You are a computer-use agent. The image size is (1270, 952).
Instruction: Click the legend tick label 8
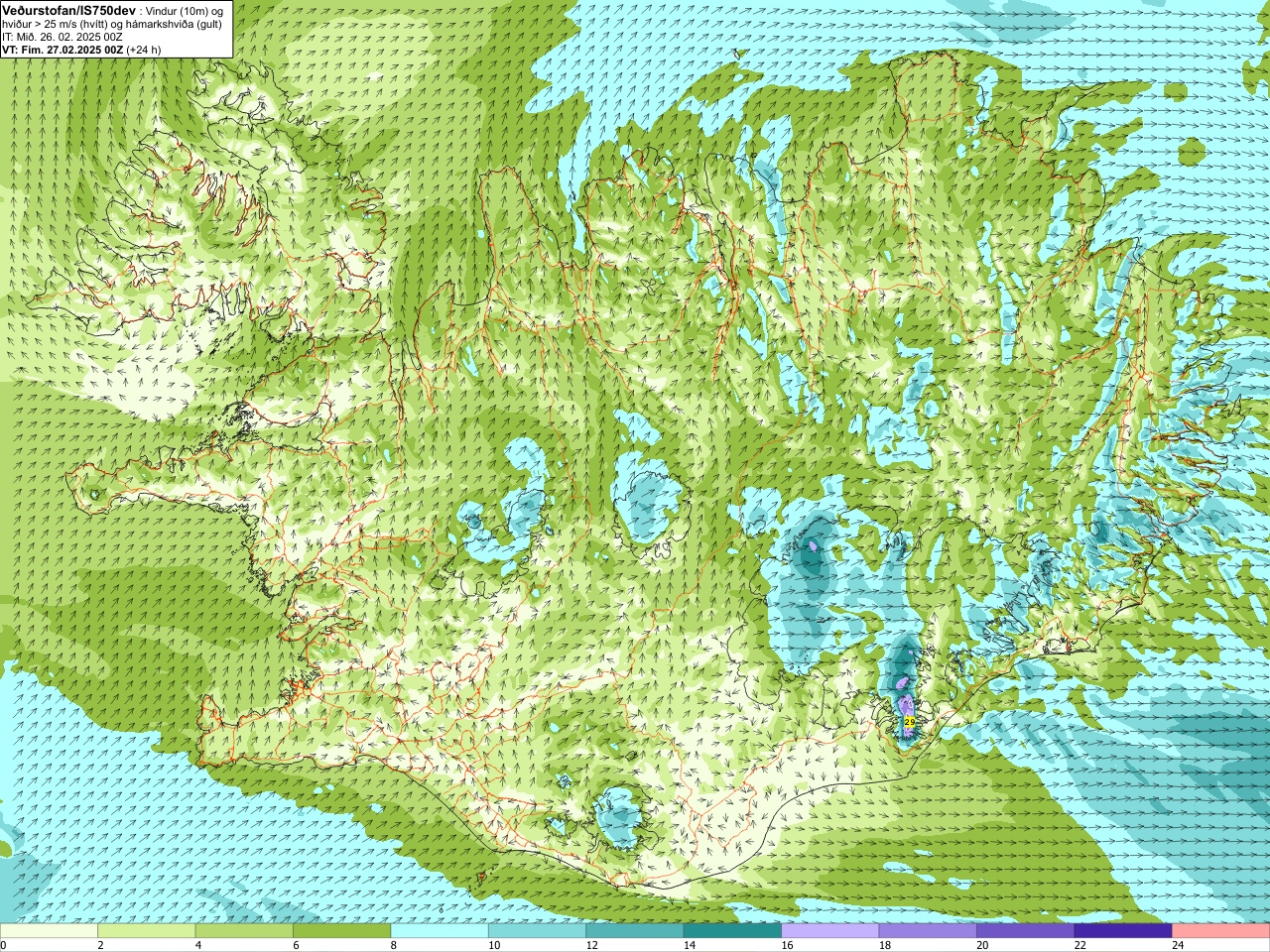(393, 945)
